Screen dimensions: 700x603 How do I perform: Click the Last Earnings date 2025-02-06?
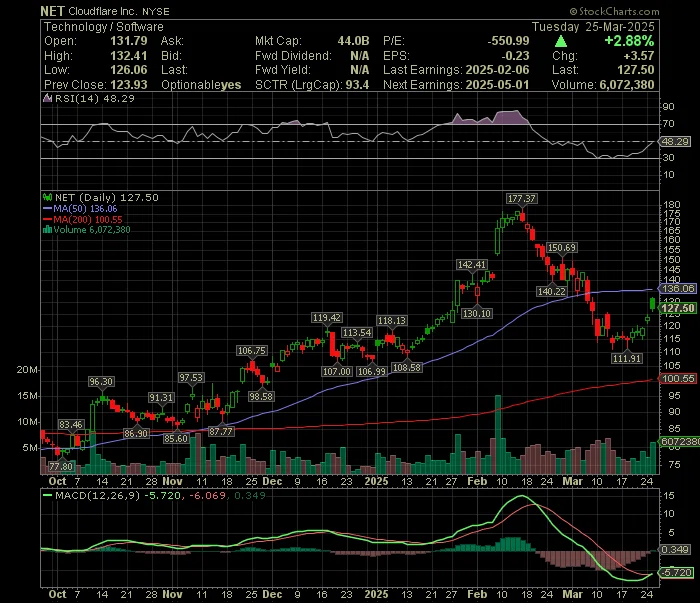click(497, 70)
